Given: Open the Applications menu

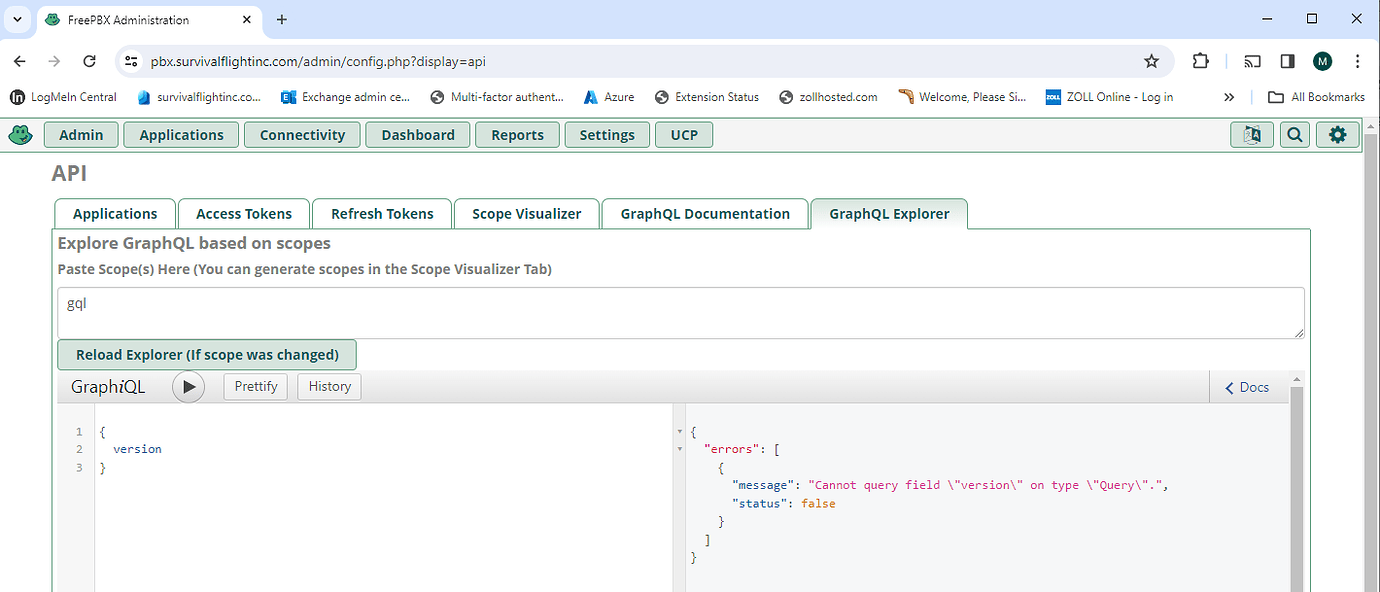Looking at the screenshot, I should click(181, 135).
